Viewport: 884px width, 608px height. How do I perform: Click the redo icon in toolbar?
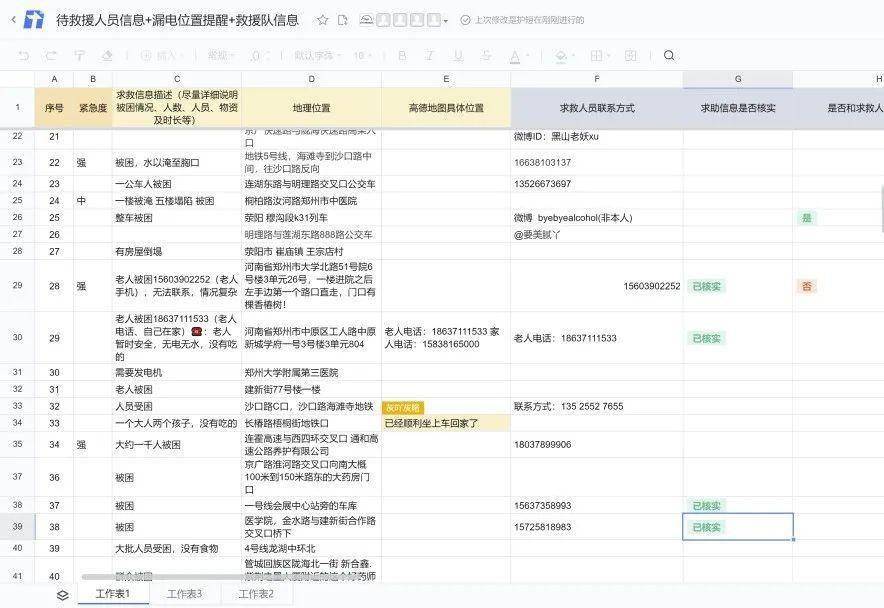point(50,56)
